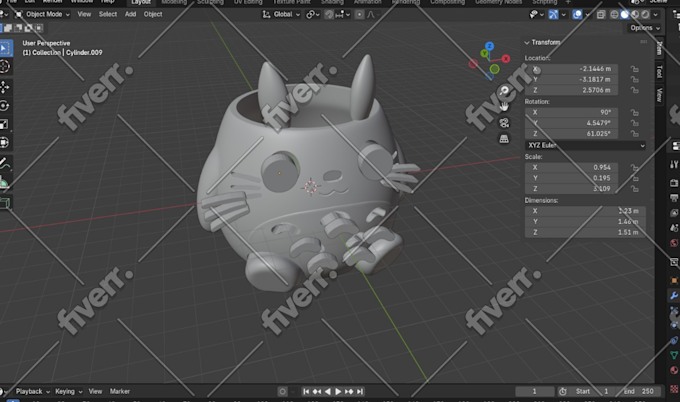Image resolution: width=680 pixels, height=402 pixels.
Task: Open the XYZ Euler rotation mode dropdown
Action: [585, 145]
